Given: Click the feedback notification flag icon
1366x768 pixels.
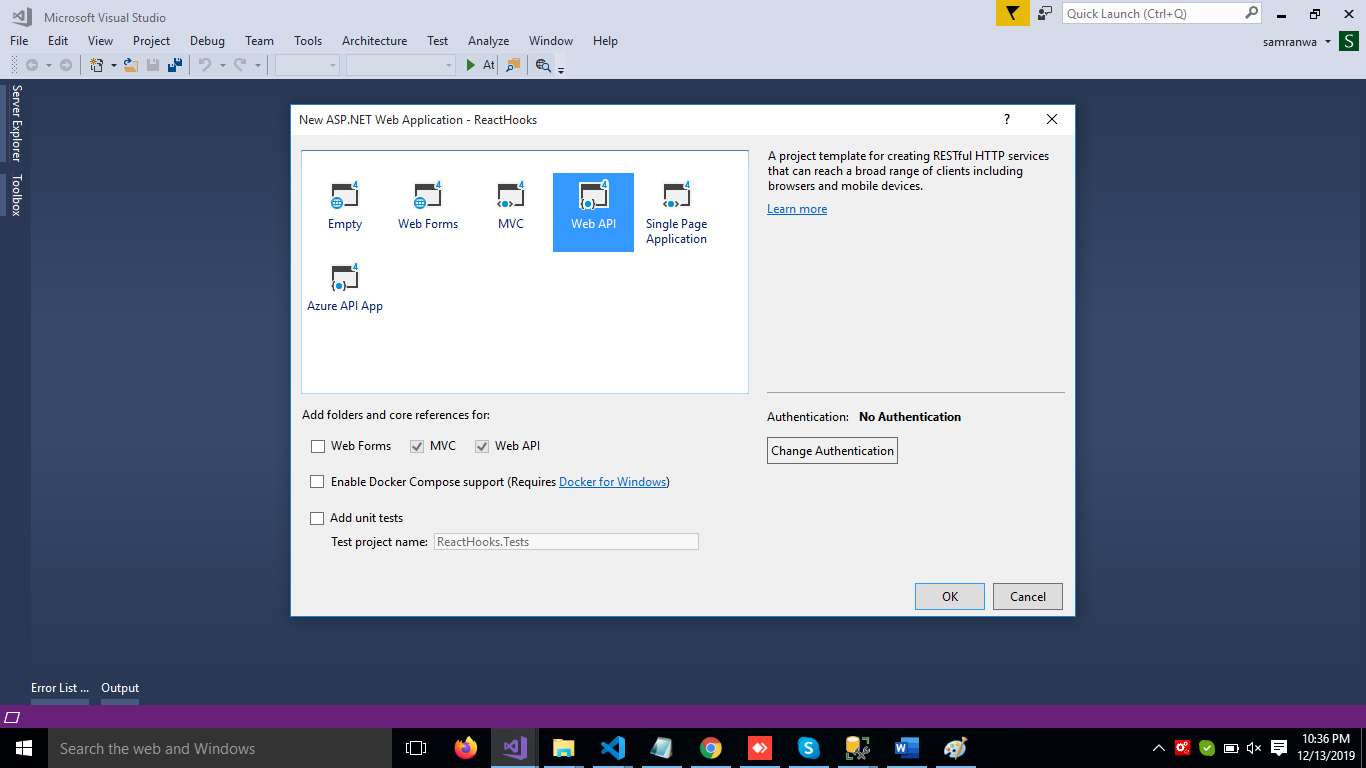Looking at the screenshot, I should [1012, 13].
